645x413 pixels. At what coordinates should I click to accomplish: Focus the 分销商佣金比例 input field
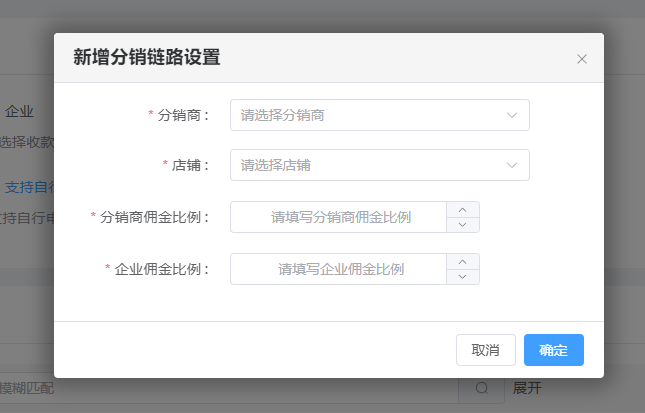[x=339, y=217]
